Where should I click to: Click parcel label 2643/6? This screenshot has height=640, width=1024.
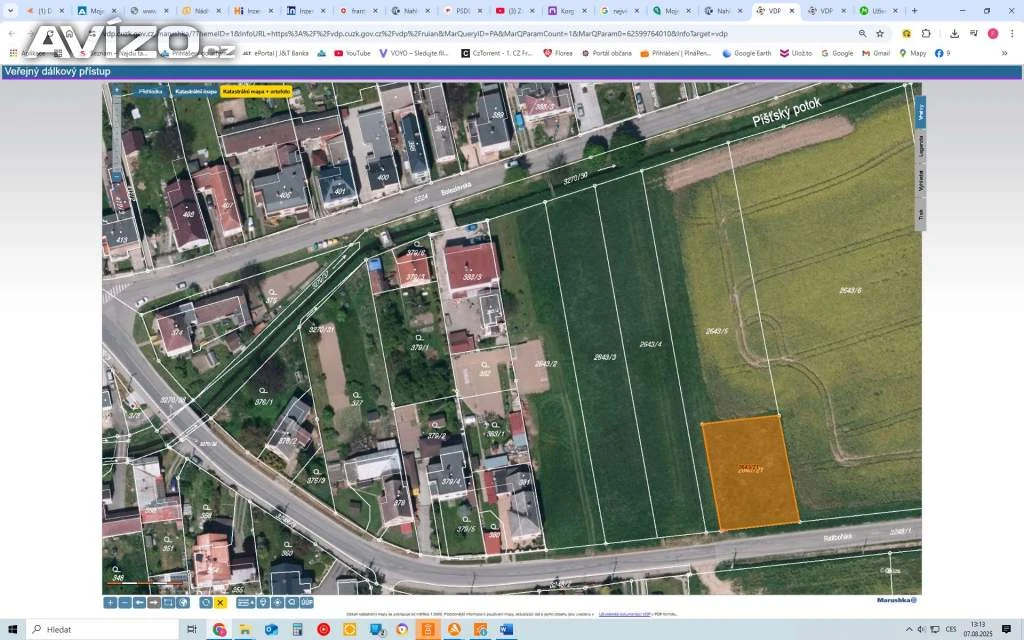click(850, 291)
